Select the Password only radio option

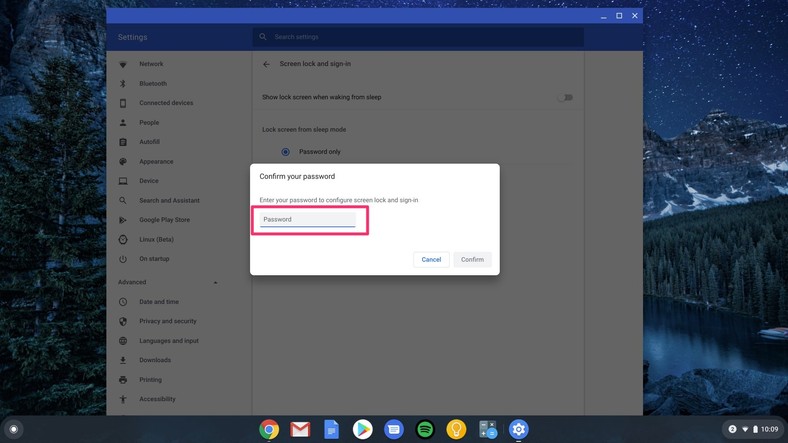[285, 152]
